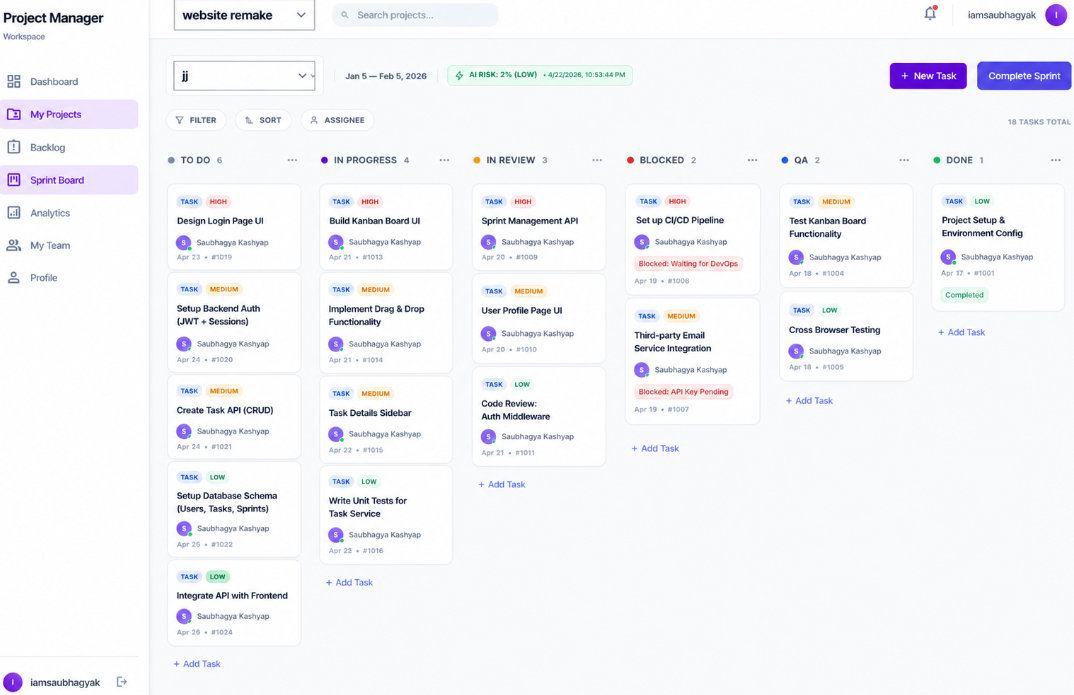The image size is (1074, 695).
Task: Add Task in the QA column
Action: 809,401
